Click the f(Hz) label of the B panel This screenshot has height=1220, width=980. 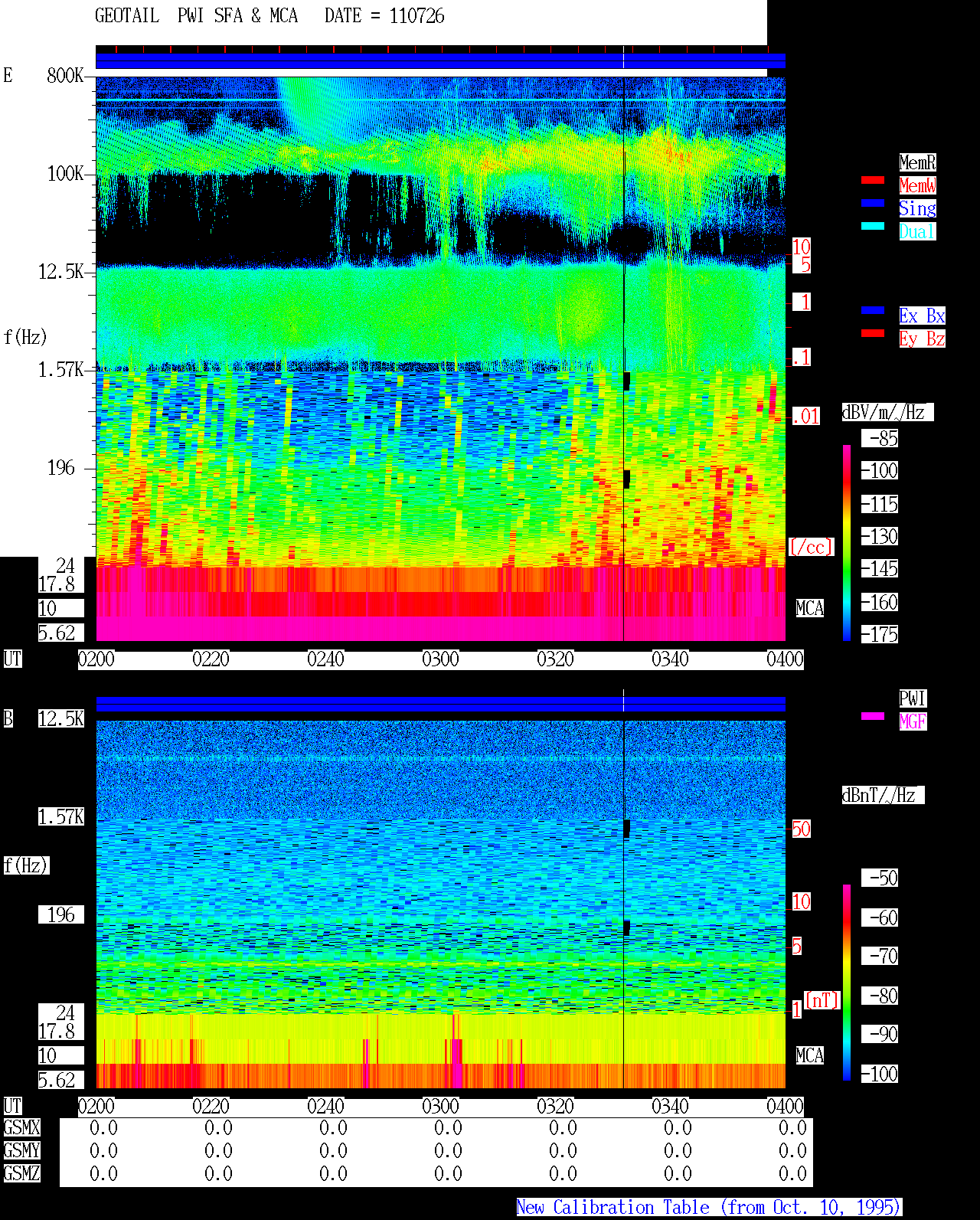pos(26,865)
